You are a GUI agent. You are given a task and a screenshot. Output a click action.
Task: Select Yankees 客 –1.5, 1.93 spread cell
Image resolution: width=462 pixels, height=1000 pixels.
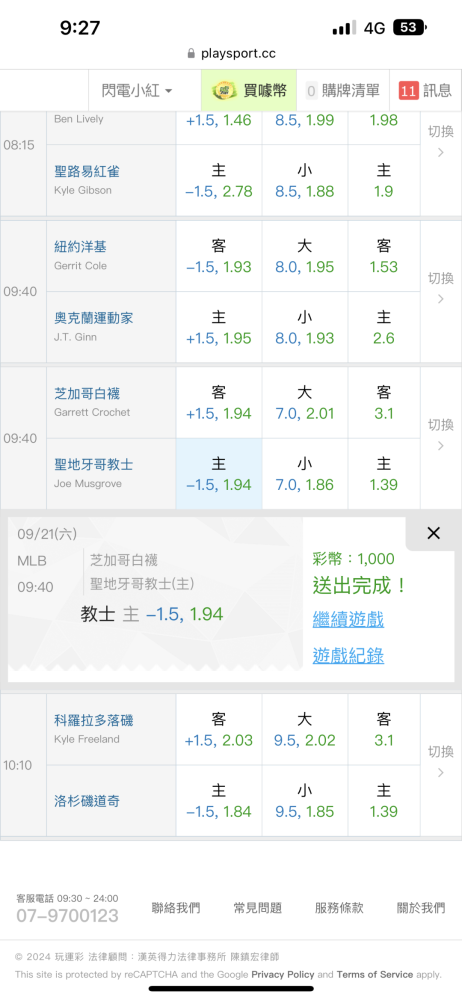[x=219, y=256]
